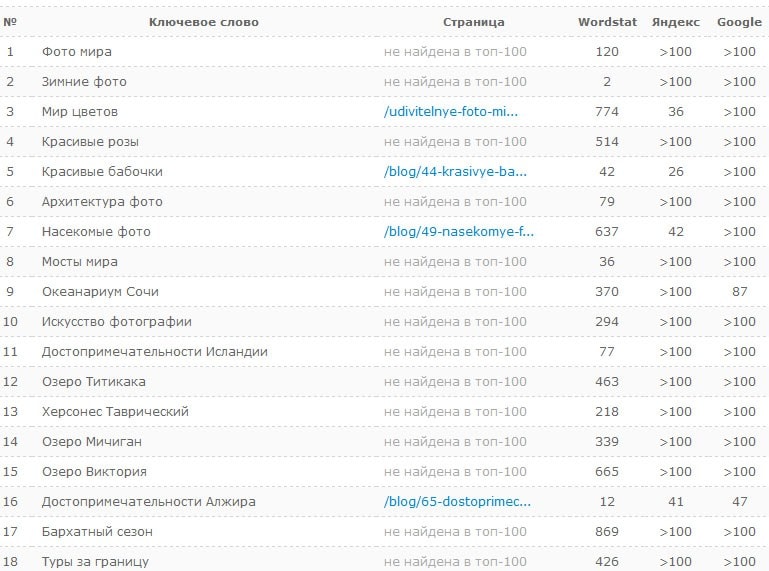Select the keyword Озеро Титикака
The image size is (769, 571).
(94, 382)
